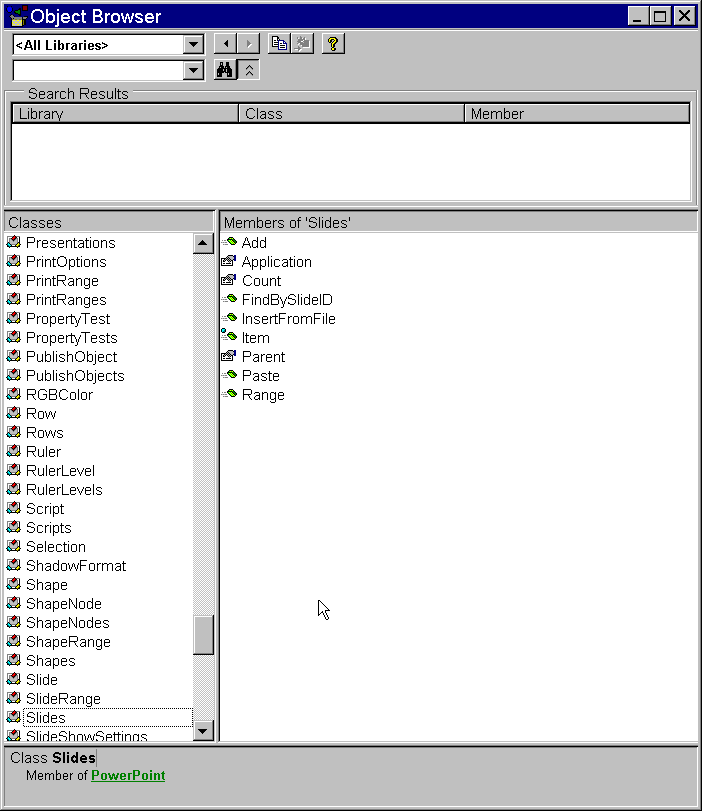Image resolution: width=702 pixels, height=811 pixels.
Task: Select the Ruler class
Action: pyautogui.click(x=43, y=452)
